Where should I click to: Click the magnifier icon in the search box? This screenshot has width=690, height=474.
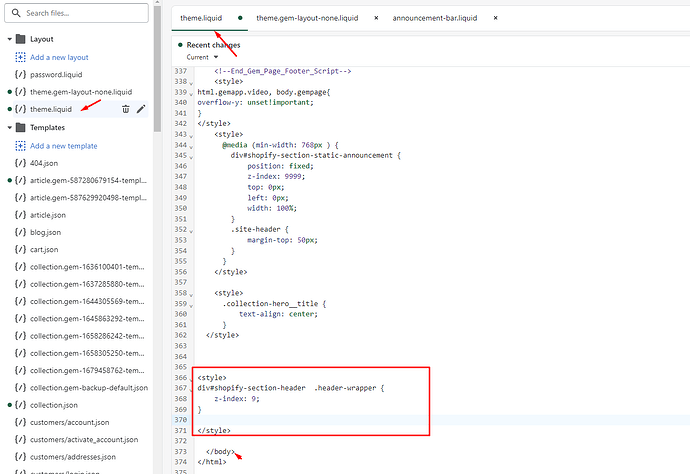[16, 13]
